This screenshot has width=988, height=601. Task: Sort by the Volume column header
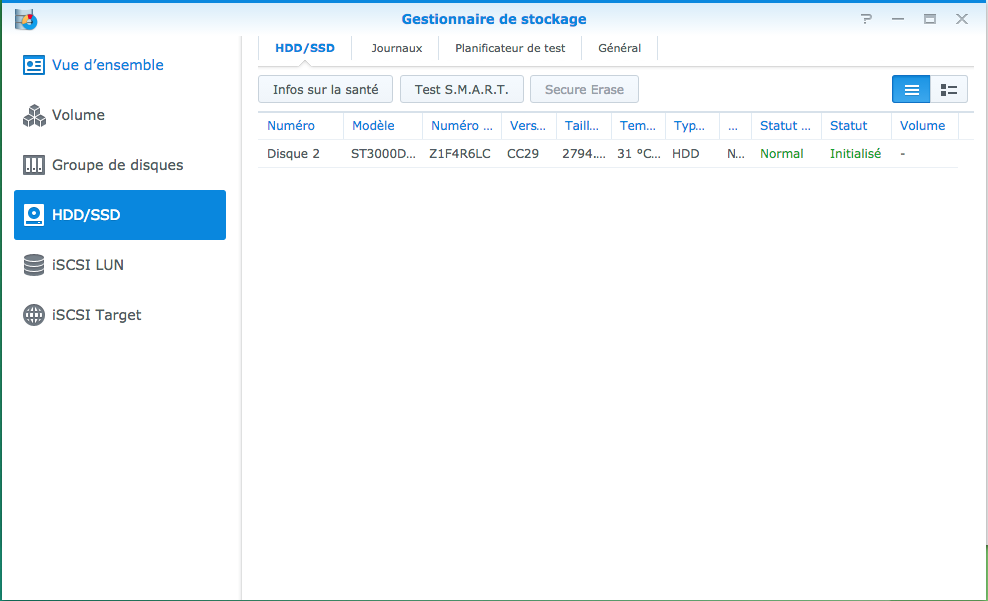tap(922, 126)
